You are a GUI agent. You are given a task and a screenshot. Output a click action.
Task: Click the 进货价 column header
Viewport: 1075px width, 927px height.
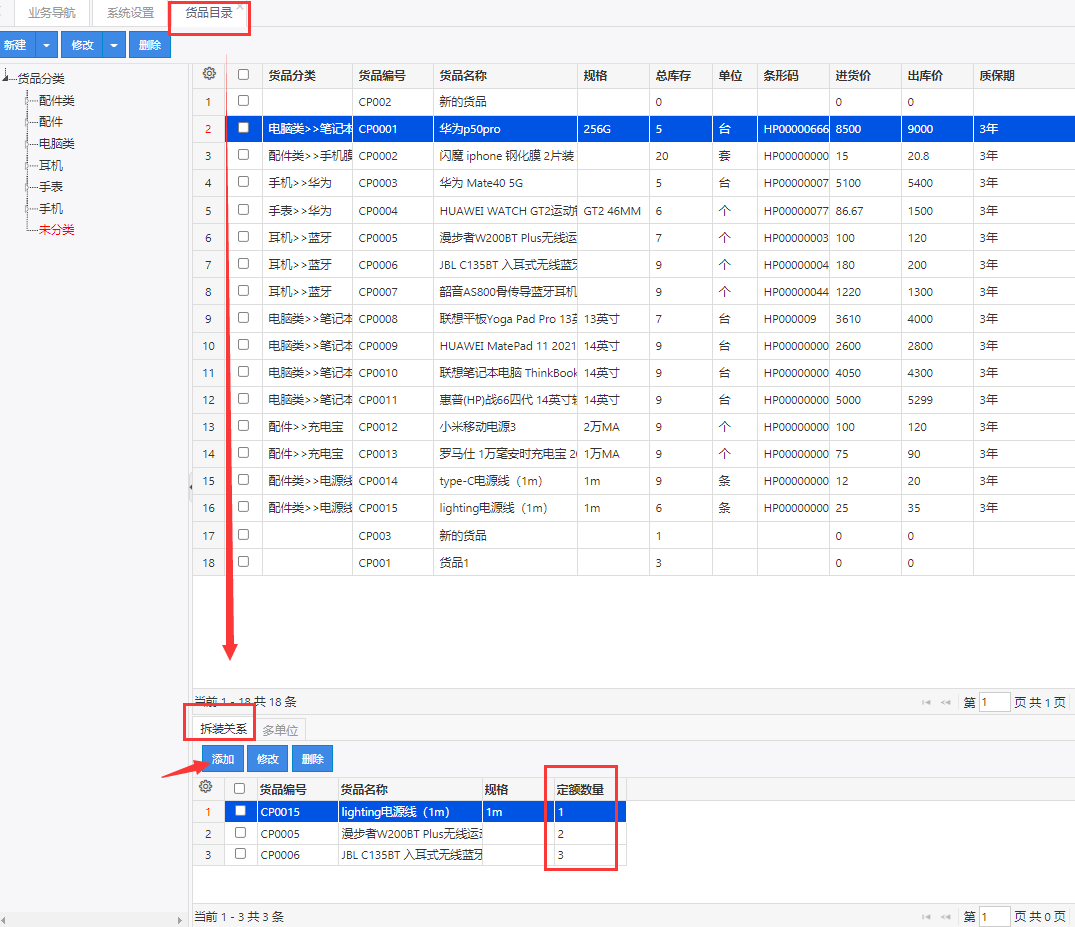(865, 75)
